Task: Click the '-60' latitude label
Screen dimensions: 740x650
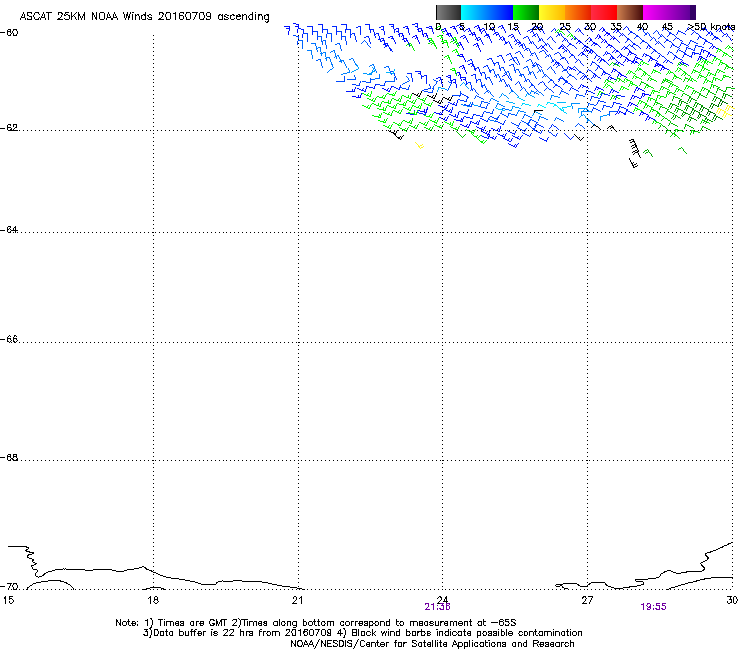Action: 9,33
